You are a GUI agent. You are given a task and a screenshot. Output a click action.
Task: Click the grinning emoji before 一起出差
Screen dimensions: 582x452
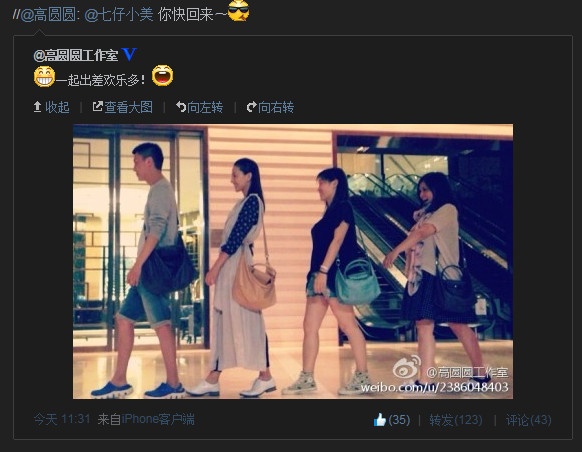pyautogui.click(x=45, y=76)
